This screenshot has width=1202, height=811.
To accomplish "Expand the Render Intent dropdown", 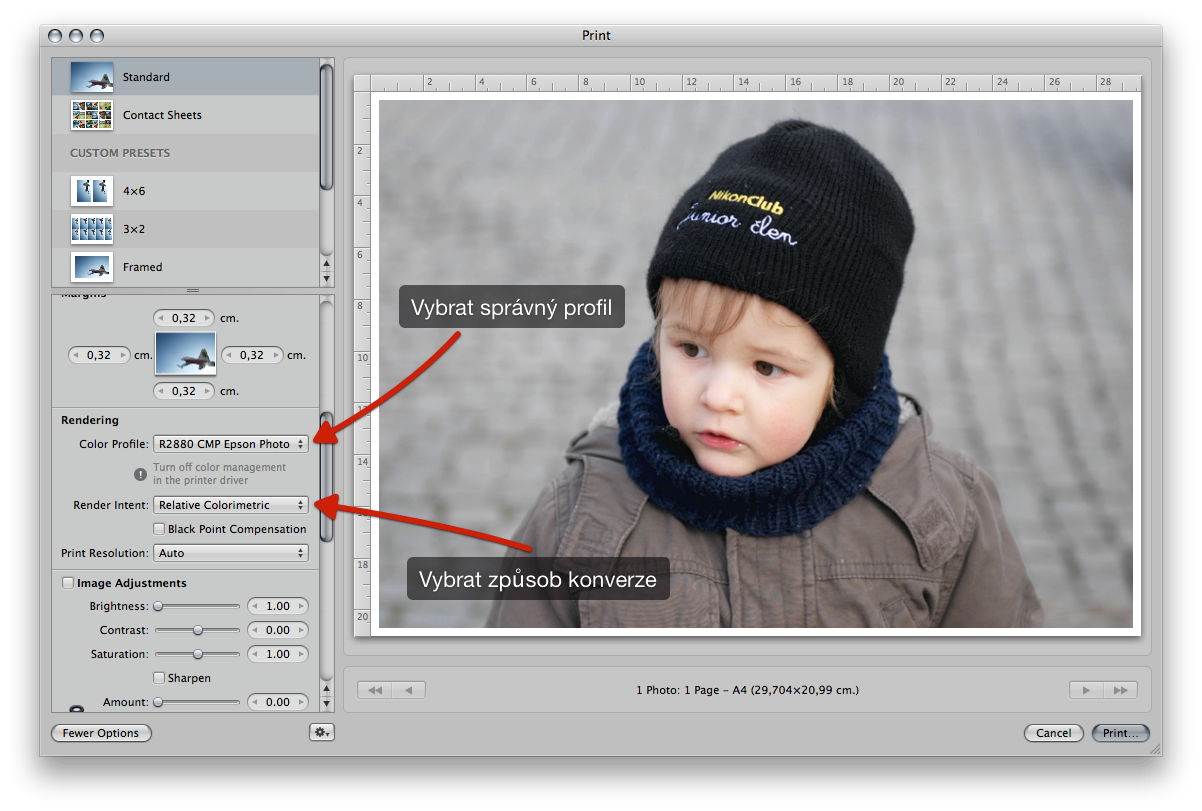I will click(230, 505).
